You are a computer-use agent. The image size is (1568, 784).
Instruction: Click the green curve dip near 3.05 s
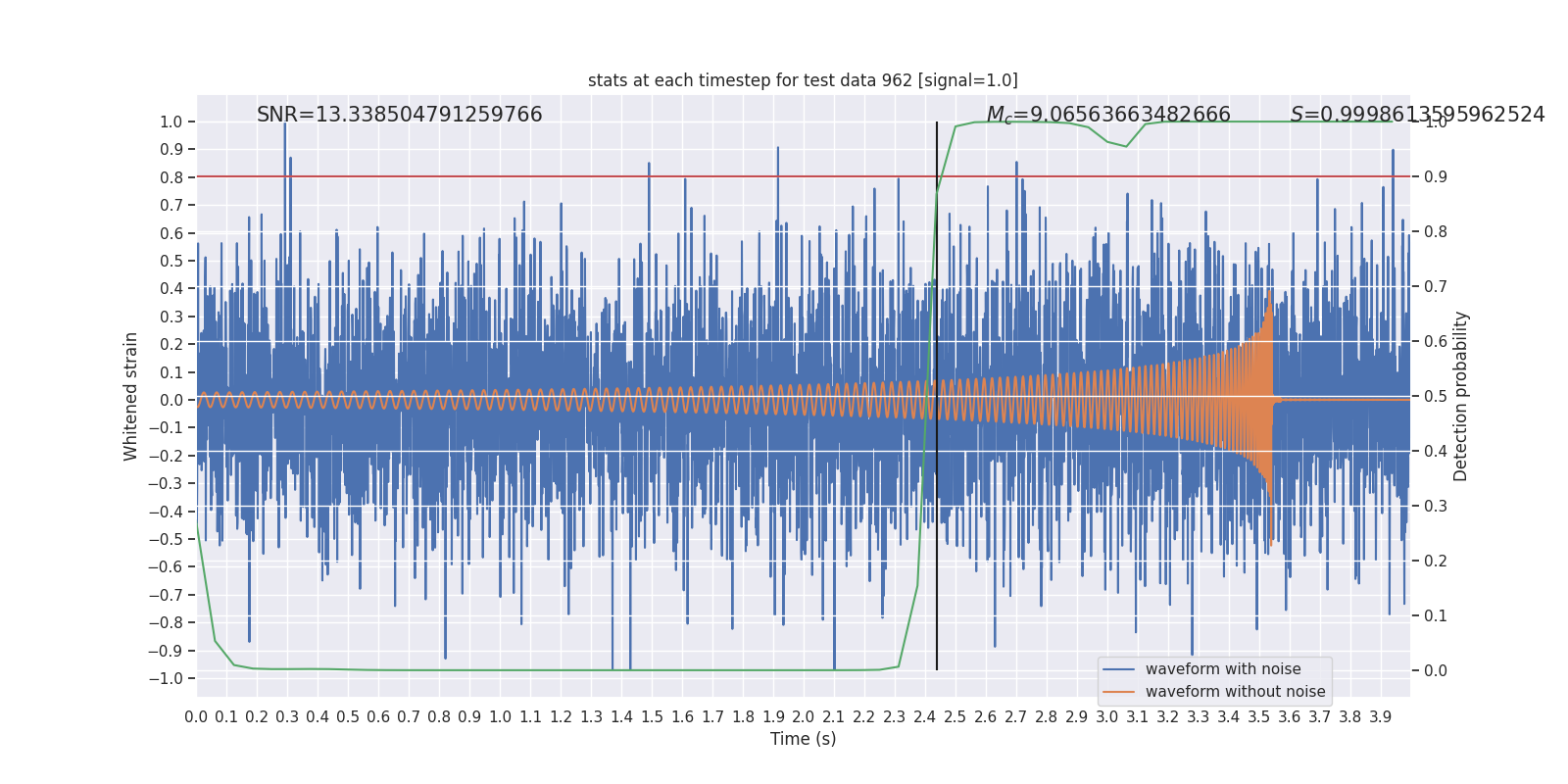coord(1126,146)
